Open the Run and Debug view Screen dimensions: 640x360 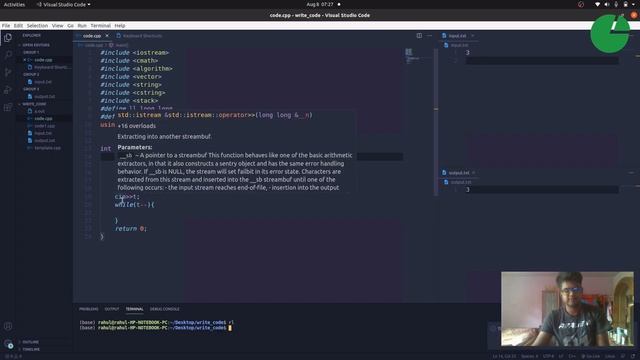pos(8,90)
